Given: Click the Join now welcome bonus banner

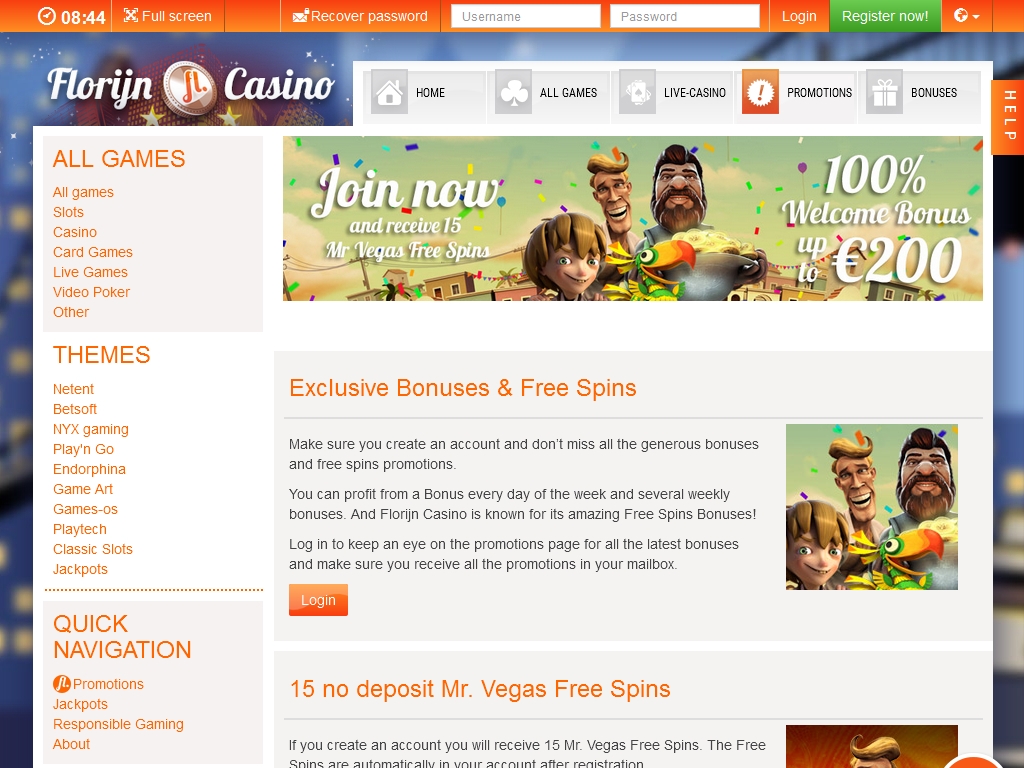Looking at the screenshot, I should [632, 218].
